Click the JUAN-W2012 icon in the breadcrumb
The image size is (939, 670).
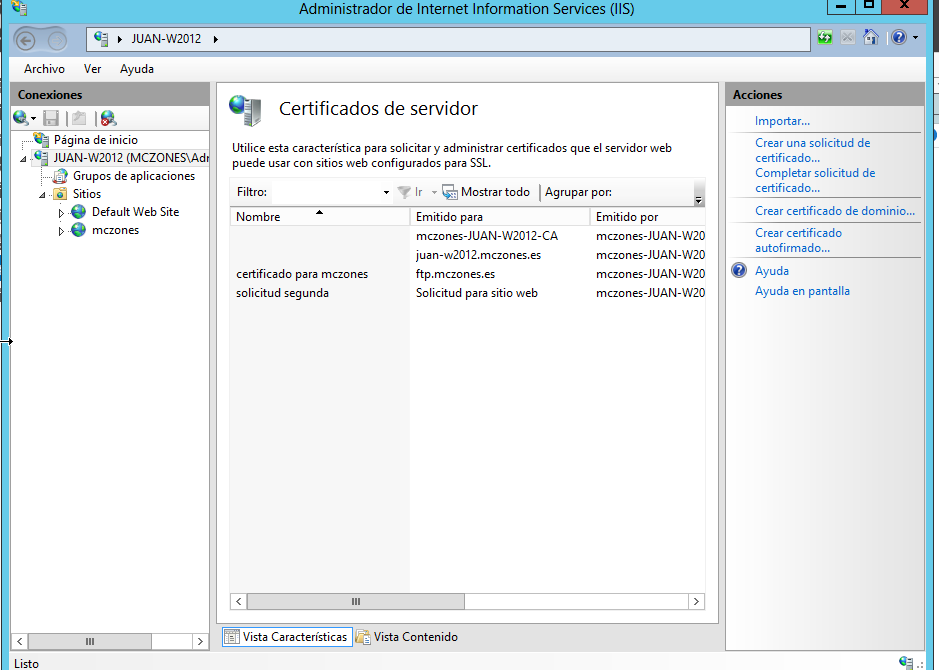(100, 38)
